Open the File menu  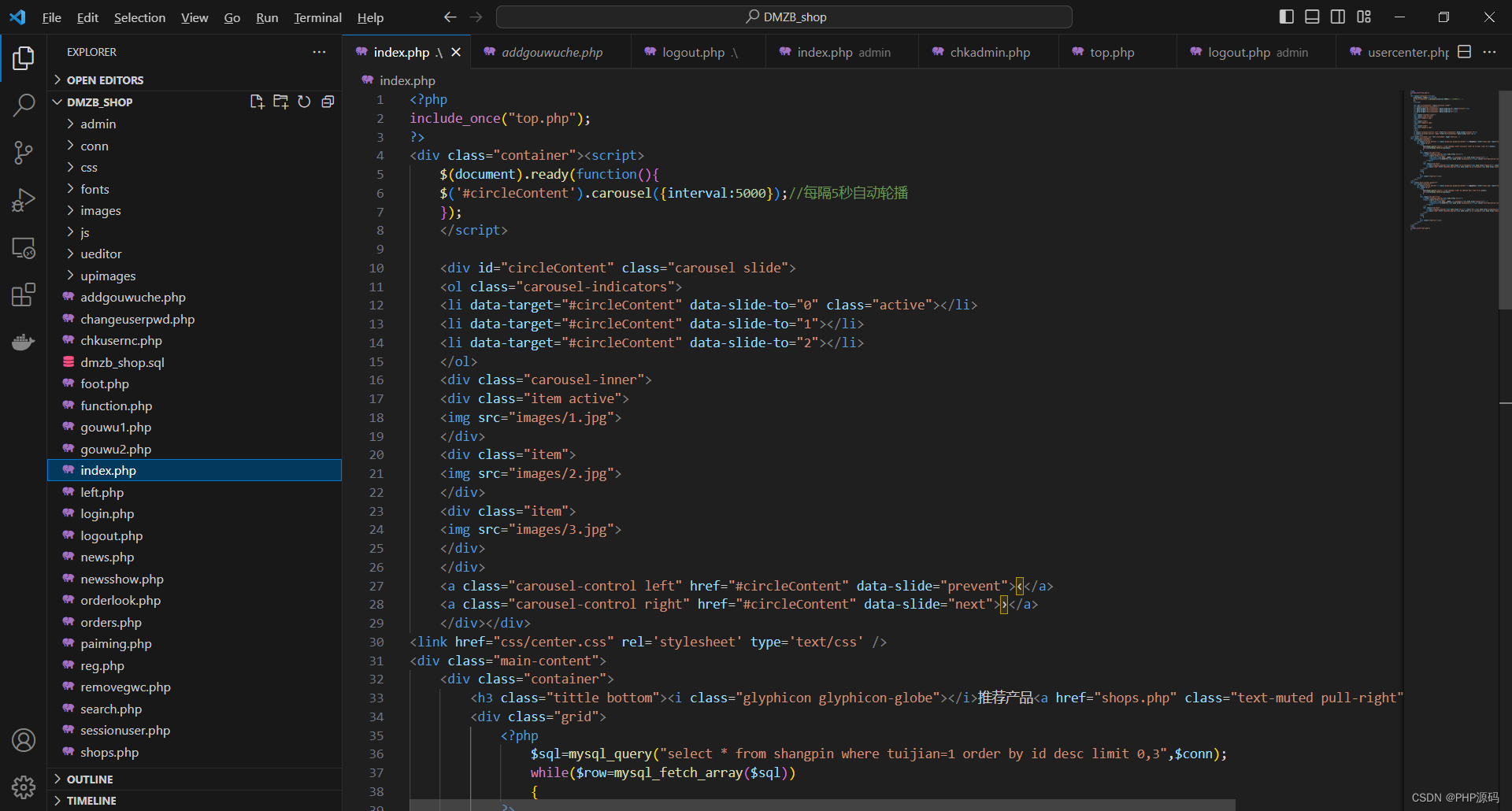click(x=51, y=17)
